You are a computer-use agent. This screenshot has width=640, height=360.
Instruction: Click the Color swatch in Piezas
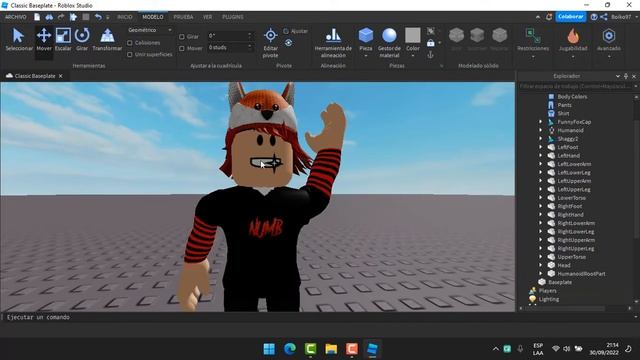[x=413, y=36]
